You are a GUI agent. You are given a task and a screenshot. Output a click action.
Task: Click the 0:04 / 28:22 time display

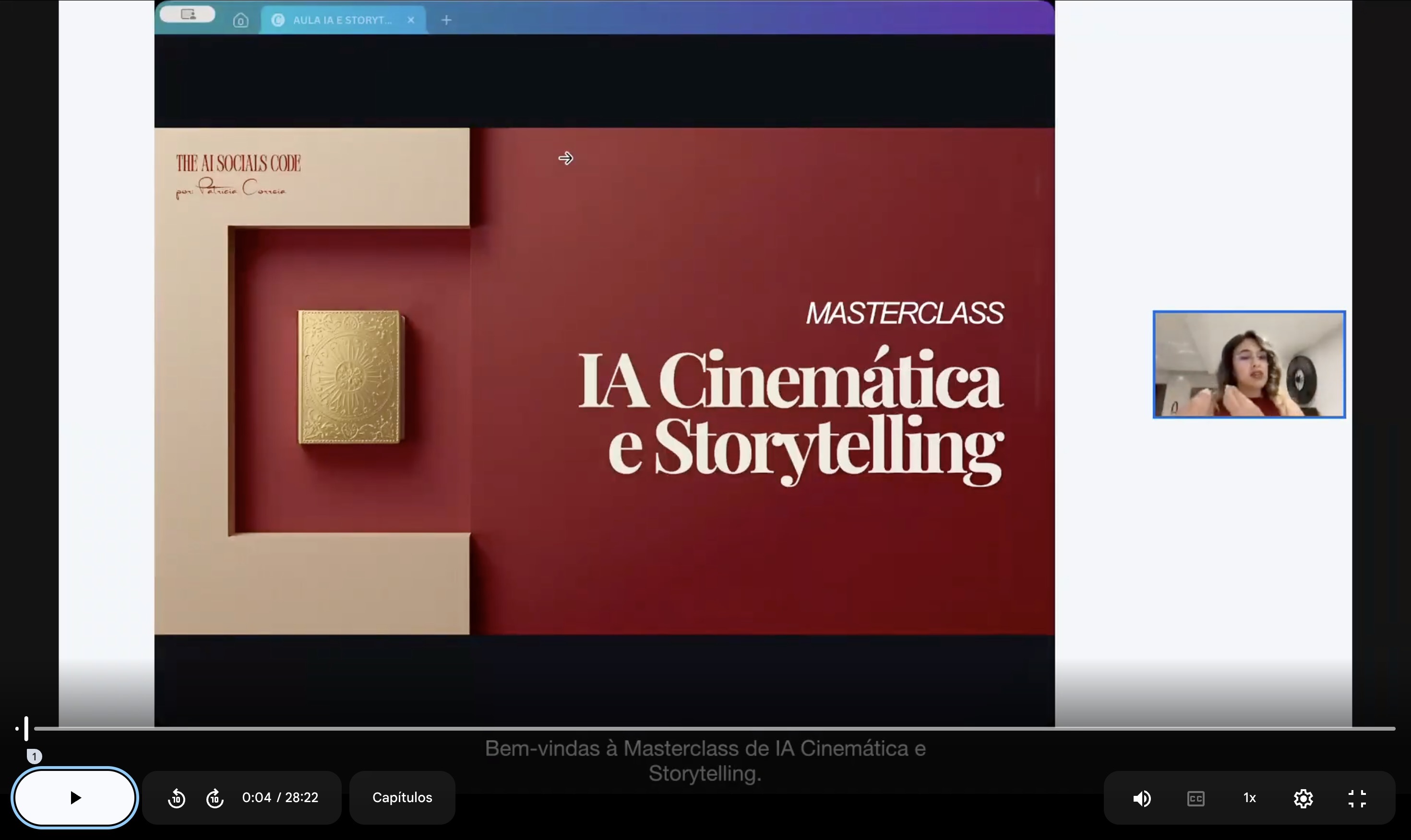click(280, 798)
